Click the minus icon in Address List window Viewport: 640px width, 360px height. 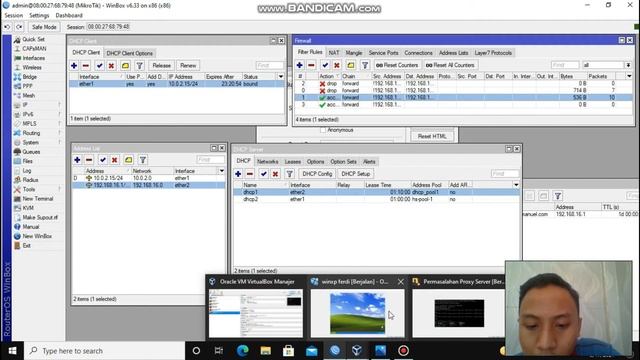[x=89, y=160]
